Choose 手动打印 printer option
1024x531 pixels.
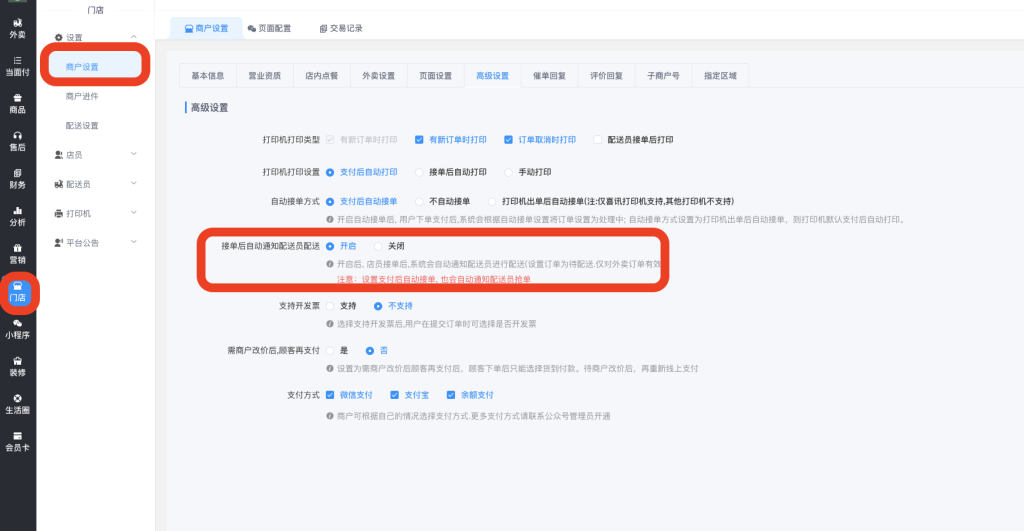pyautogui.click(x=509, y=172)
